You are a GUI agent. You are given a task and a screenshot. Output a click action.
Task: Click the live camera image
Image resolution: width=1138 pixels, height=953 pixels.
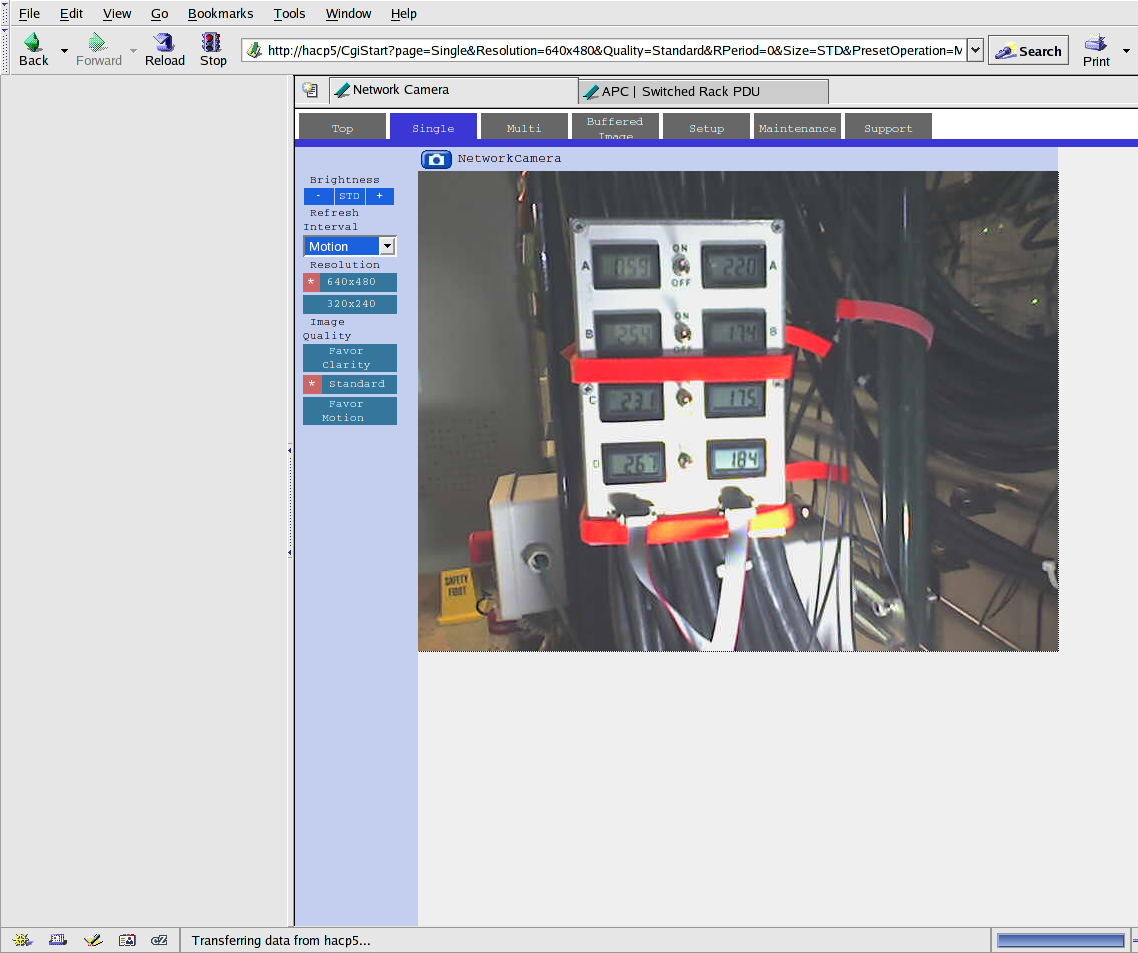(x=738, y=411)
